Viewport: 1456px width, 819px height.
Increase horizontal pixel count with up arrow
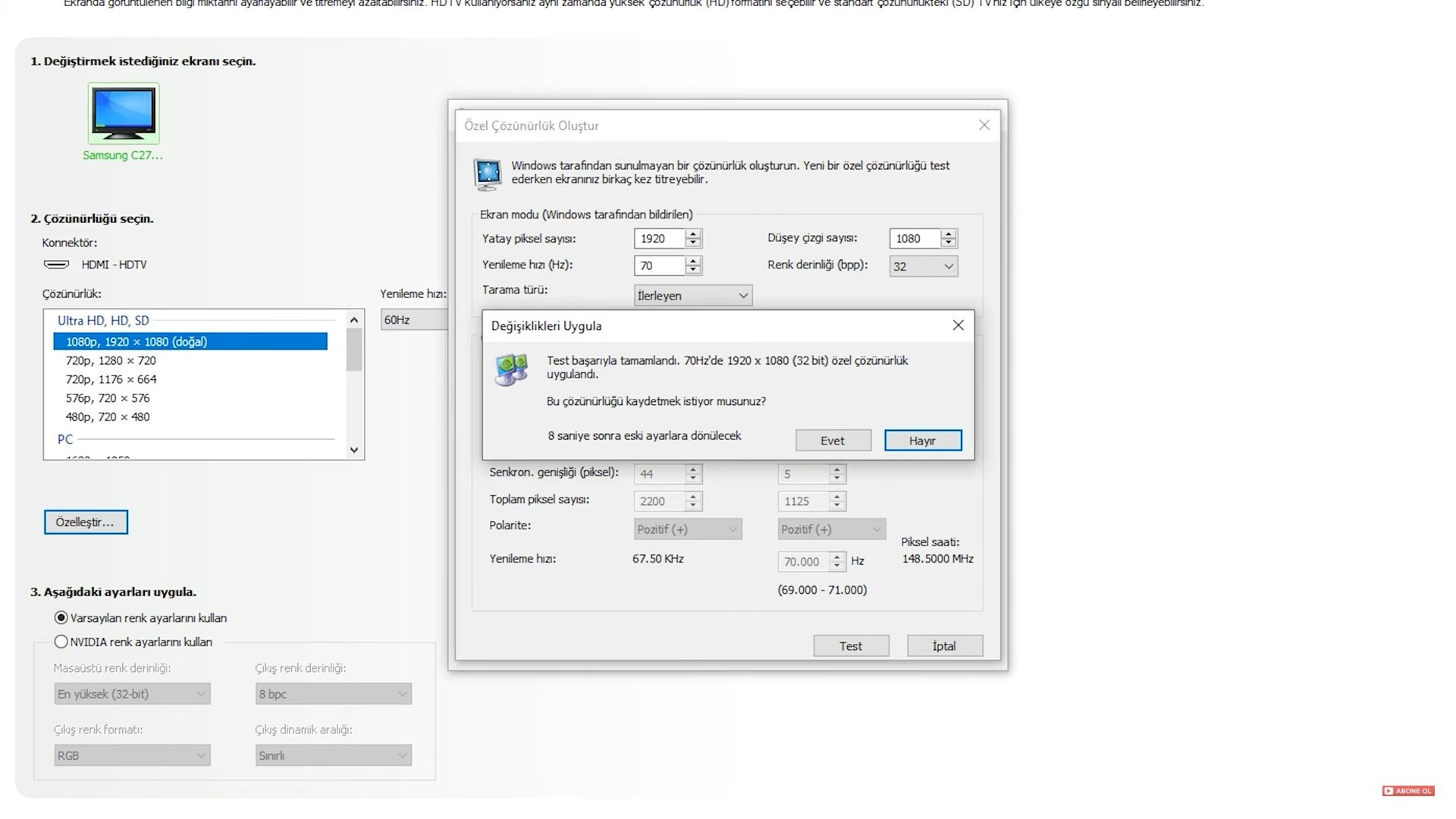(692, 234)
